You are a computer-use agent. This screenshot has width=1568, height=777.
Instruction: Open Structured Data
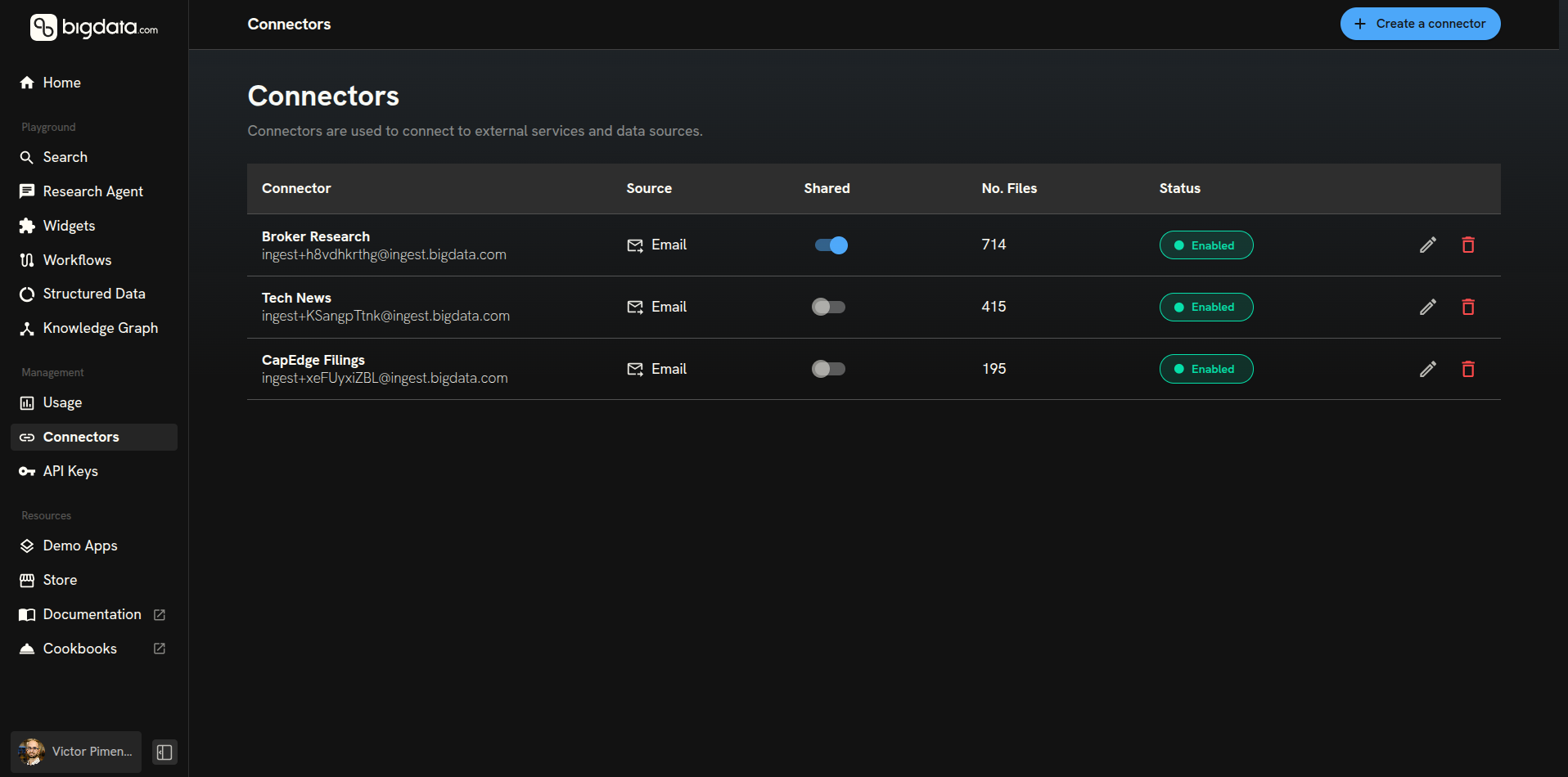tap(94, 294)
